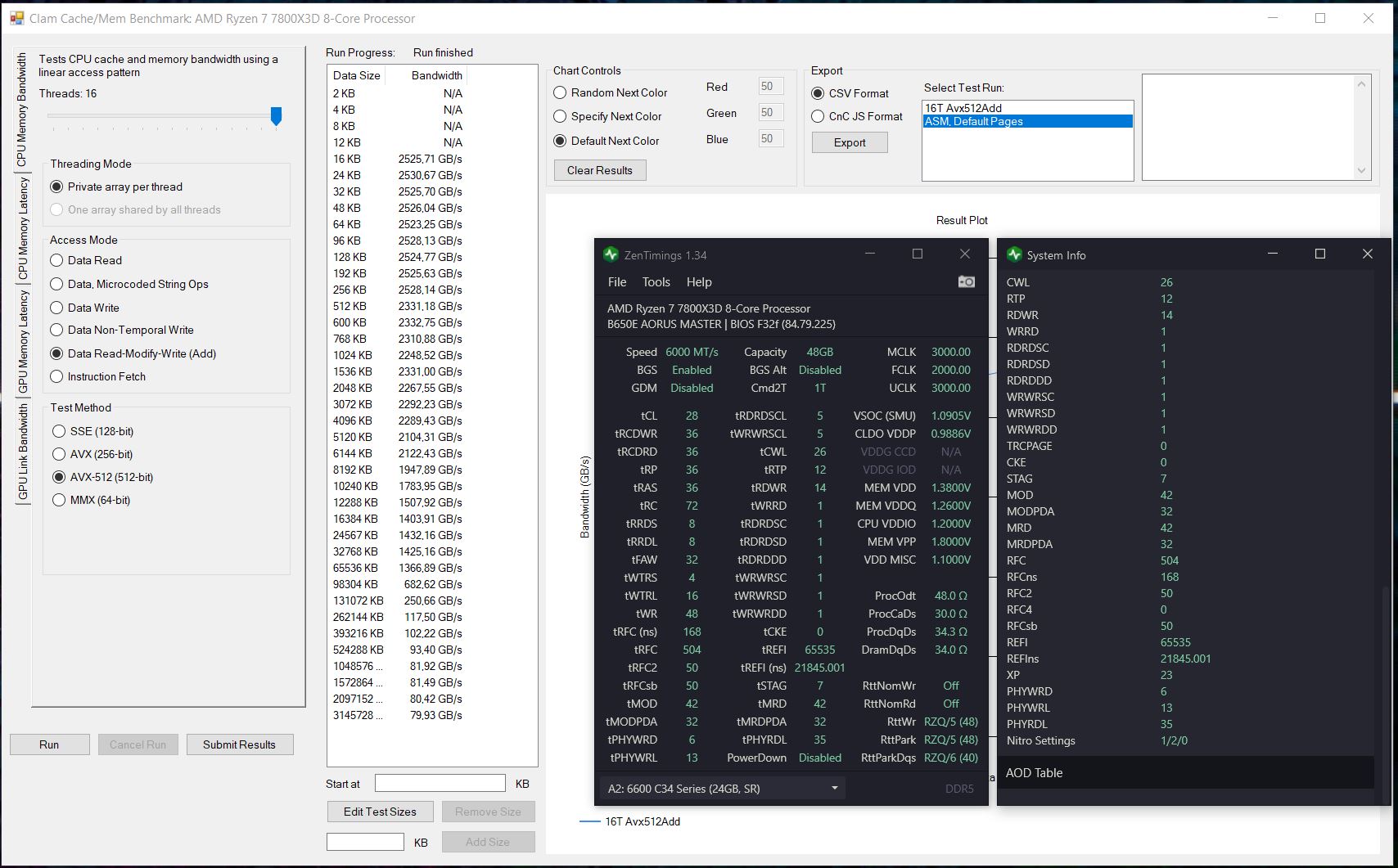Click the ProcOdt value 48.0 Ω
Viewport: 1398px width, 868px height.
pyautogui.click(x=951, y=596)
